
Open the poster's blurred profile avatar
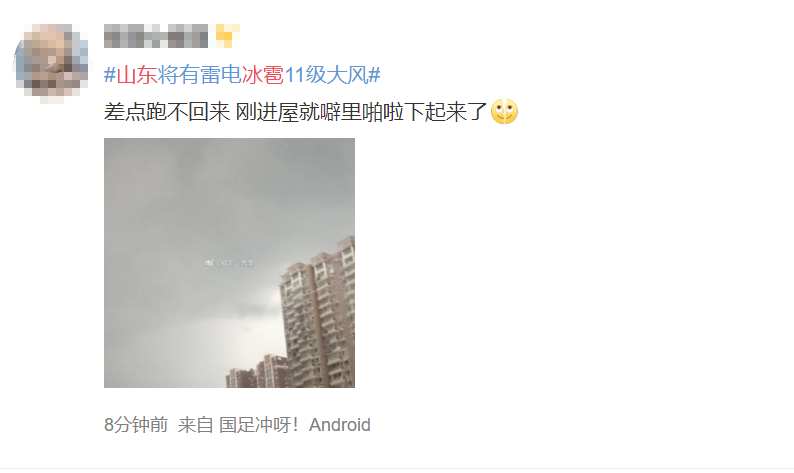(x=51, y=61)
